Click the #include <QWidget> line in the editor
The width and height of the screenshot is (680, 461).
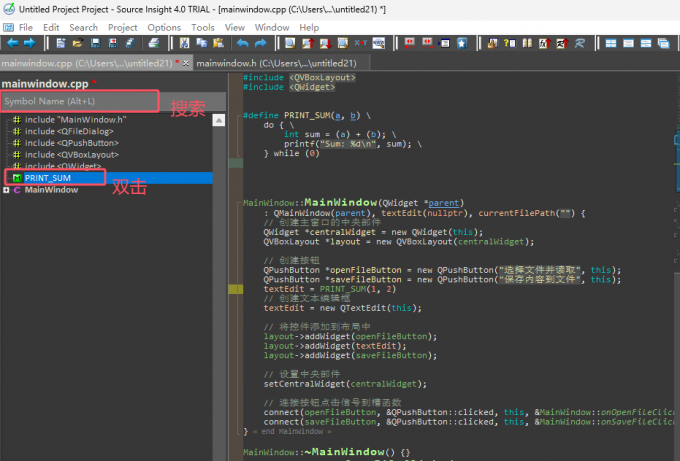[x=289, y=87]
